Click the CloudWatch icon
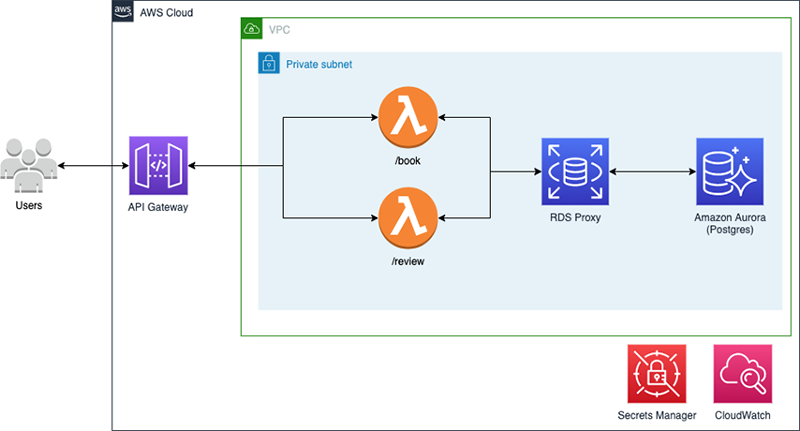This screenshot has height=431, width=800. click(x=742, y=374)
